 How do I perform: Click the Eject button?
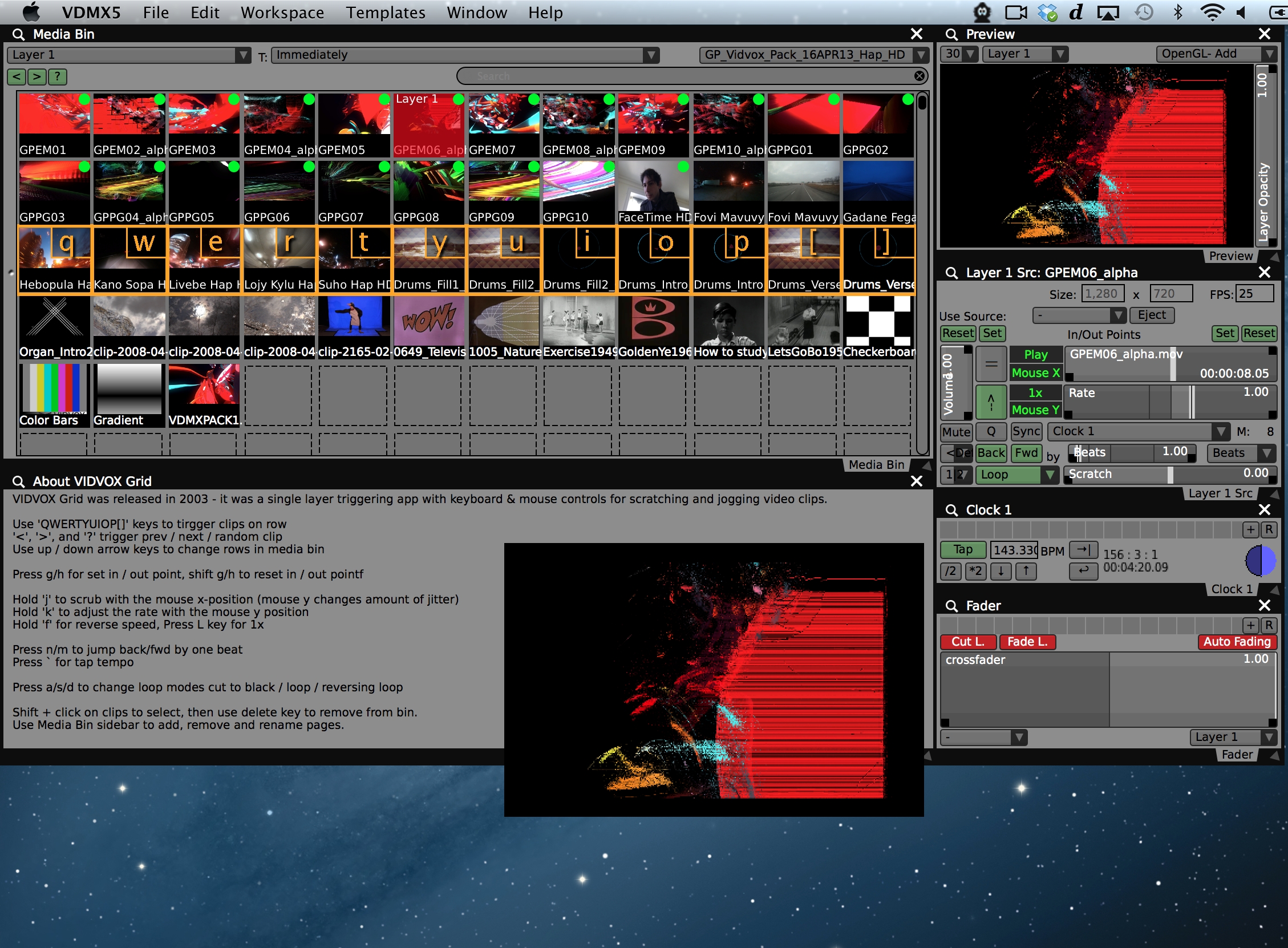click(1152, 315)
